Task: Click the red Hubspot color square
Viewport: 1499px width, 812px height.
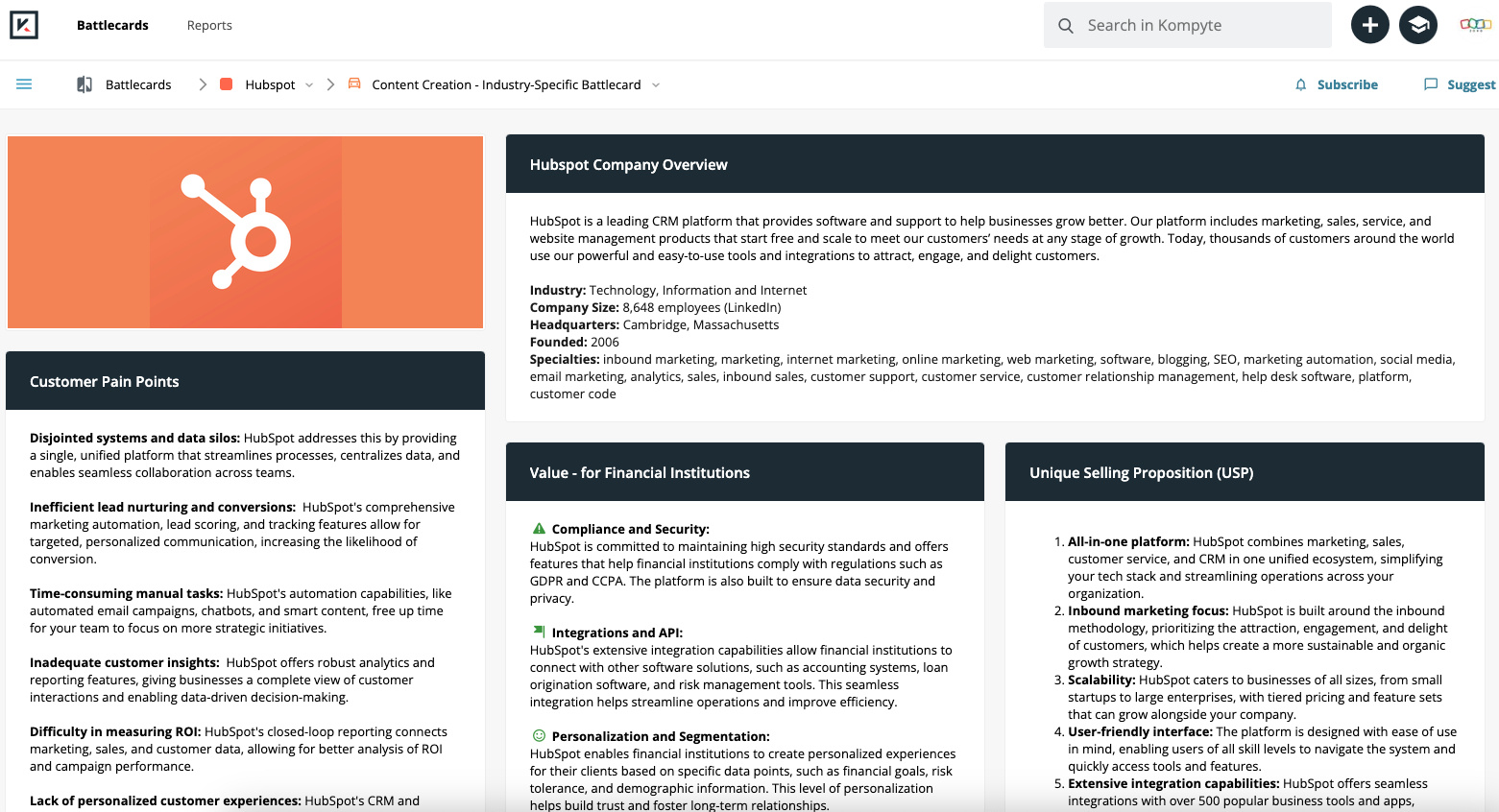Action: [227, 84]
